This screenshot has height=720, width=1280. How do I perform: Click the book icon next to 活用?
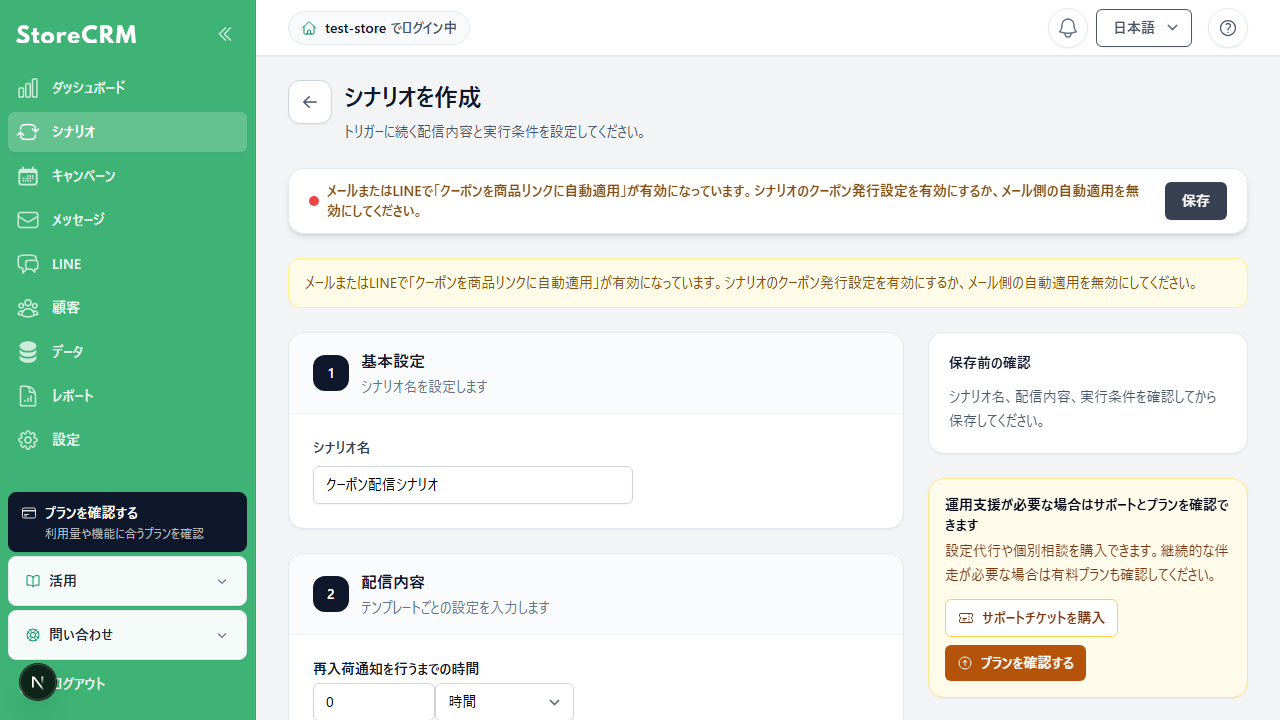click(33, 581)
